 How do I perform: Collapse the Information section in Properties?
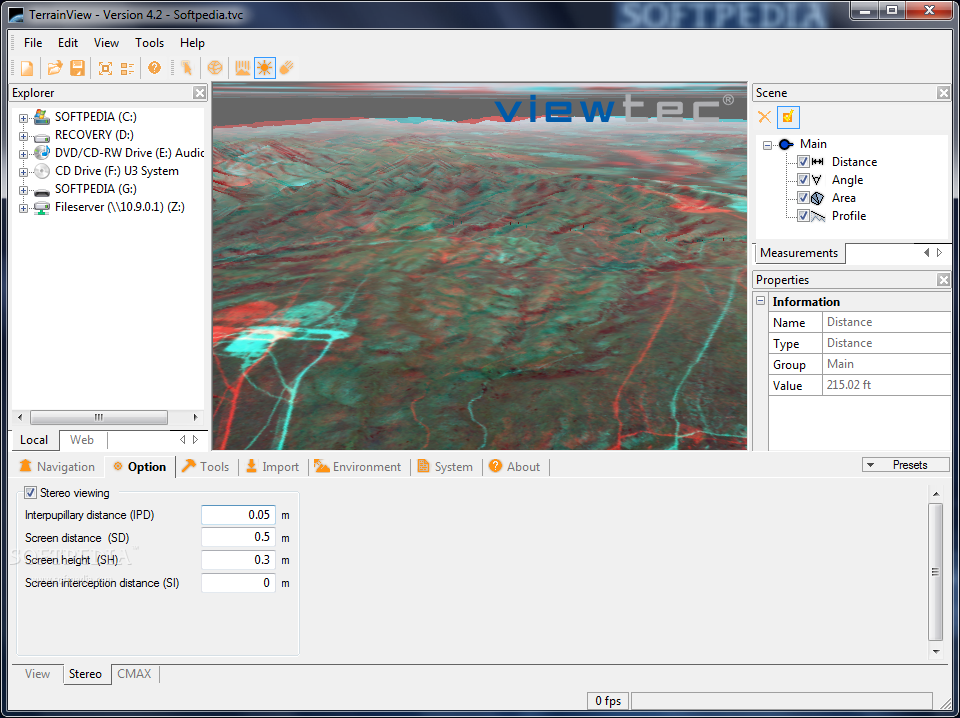(760, 301)
